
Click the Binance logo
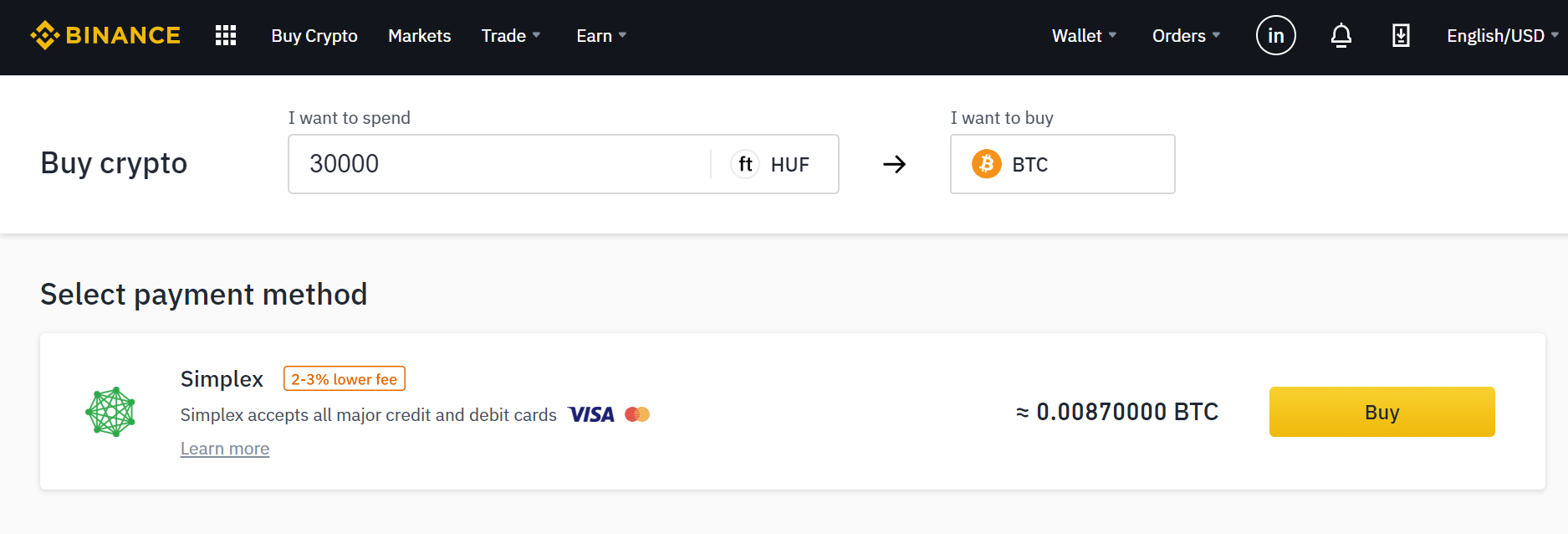tap(105, 35)
